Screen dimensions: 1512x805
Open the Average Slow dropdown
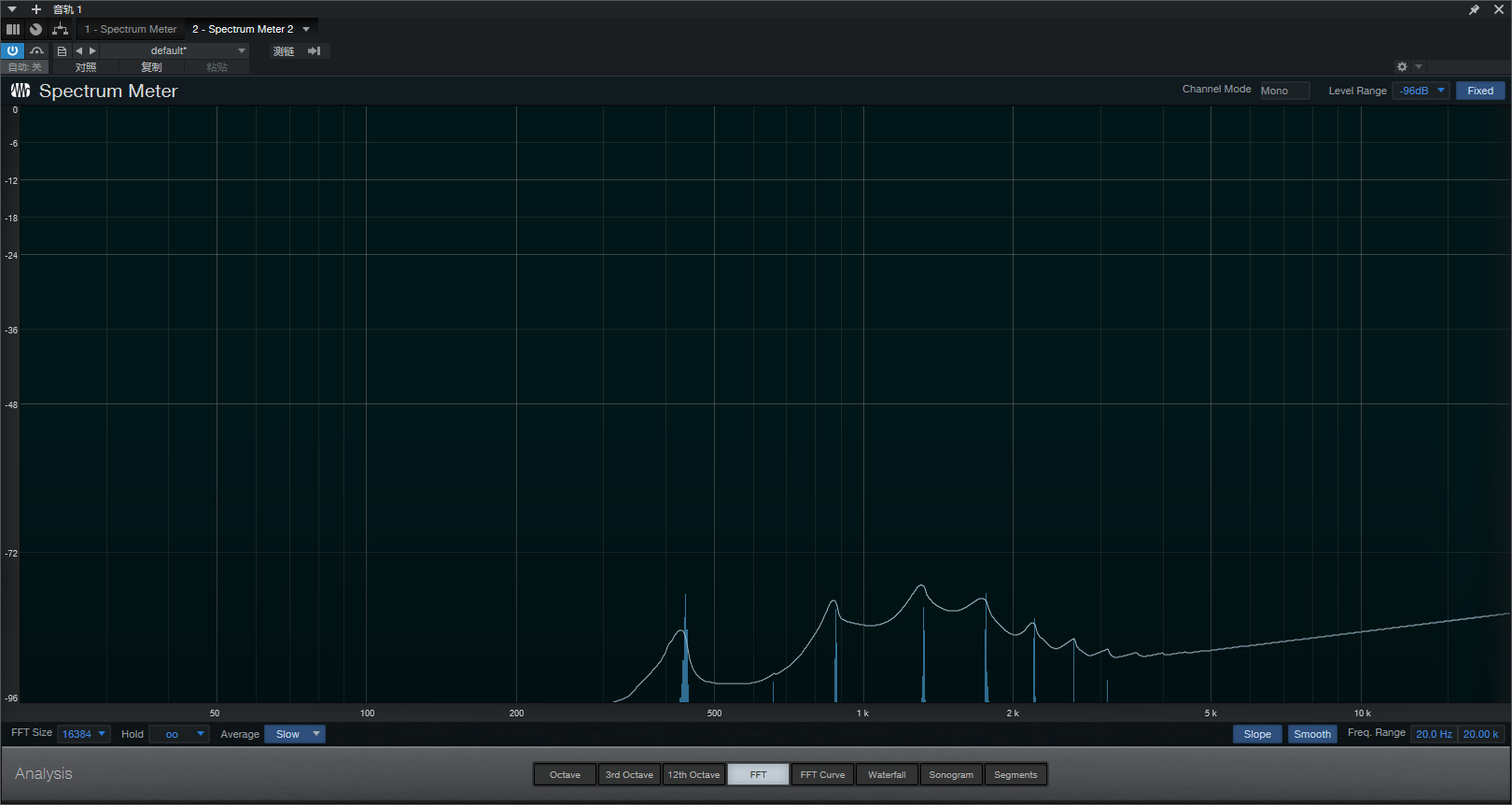(295, 734)
